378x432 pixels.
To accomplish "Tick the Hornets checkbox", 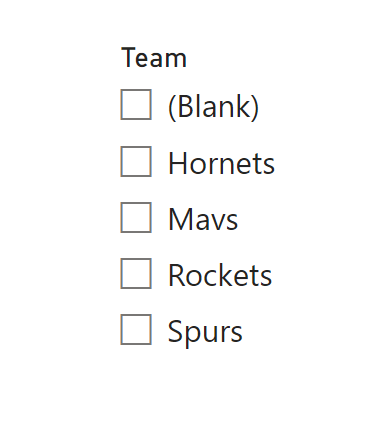I will pos(136,161).
